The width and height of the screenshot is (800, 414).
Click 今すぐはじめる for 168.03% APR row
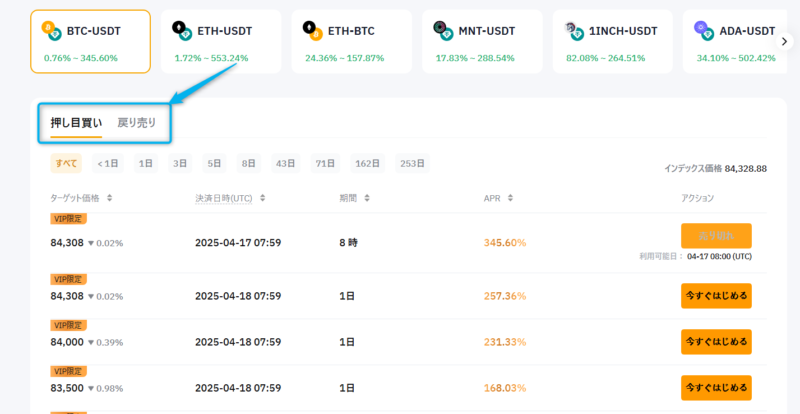pos(716,388)
